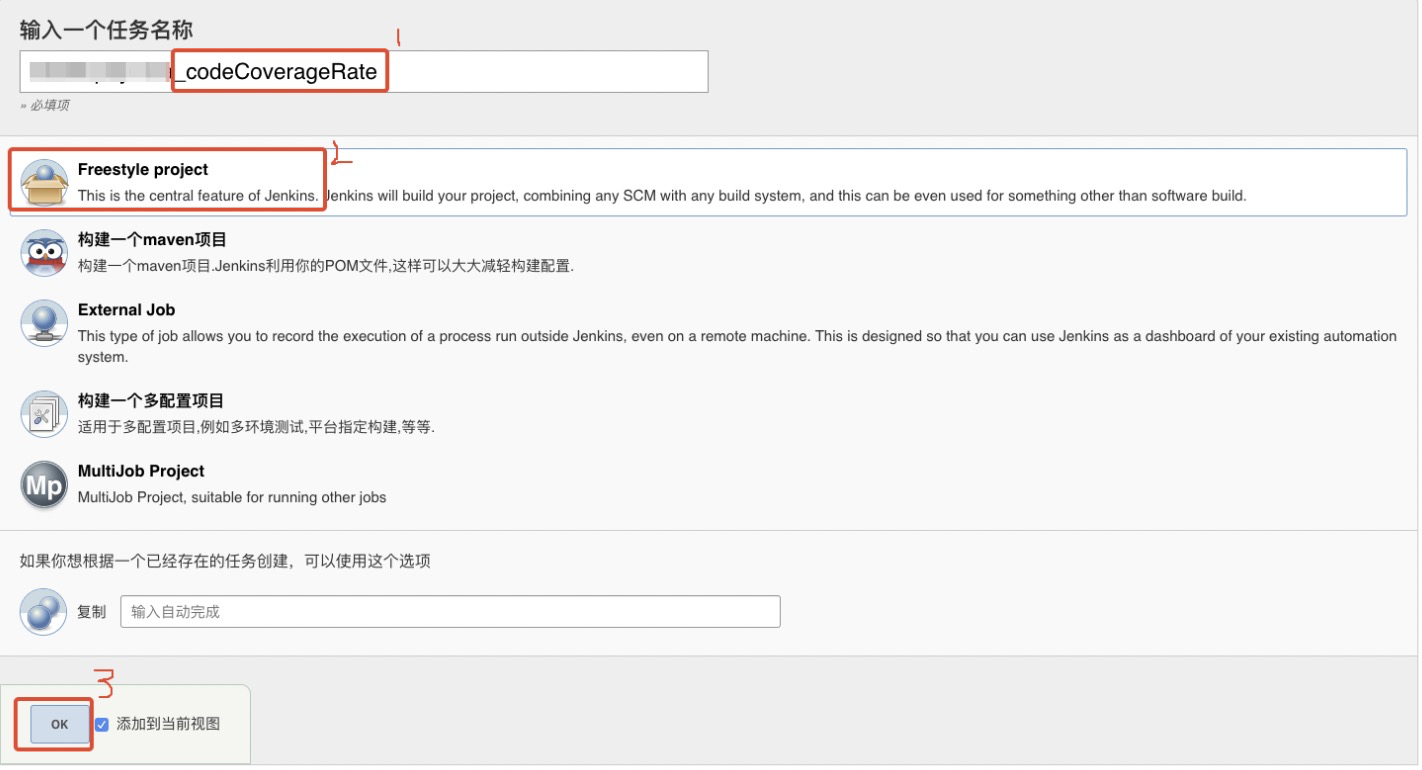Screen dimensions: 1422x770
Task: Click the maven POM description text
Action: pyautogui.click(x=326, y=266)
